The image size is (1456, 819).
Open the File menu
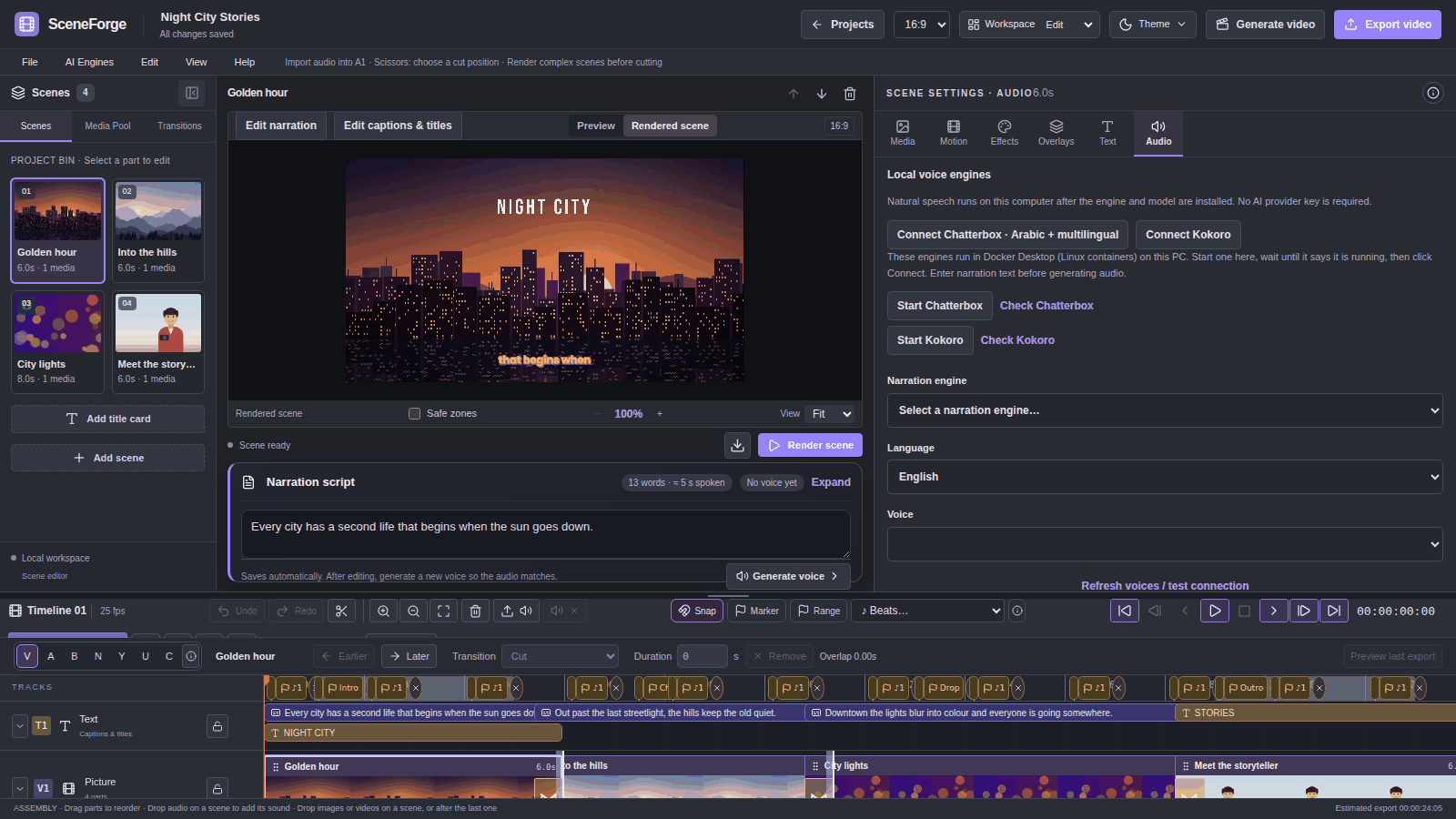[x=30, y=62]
